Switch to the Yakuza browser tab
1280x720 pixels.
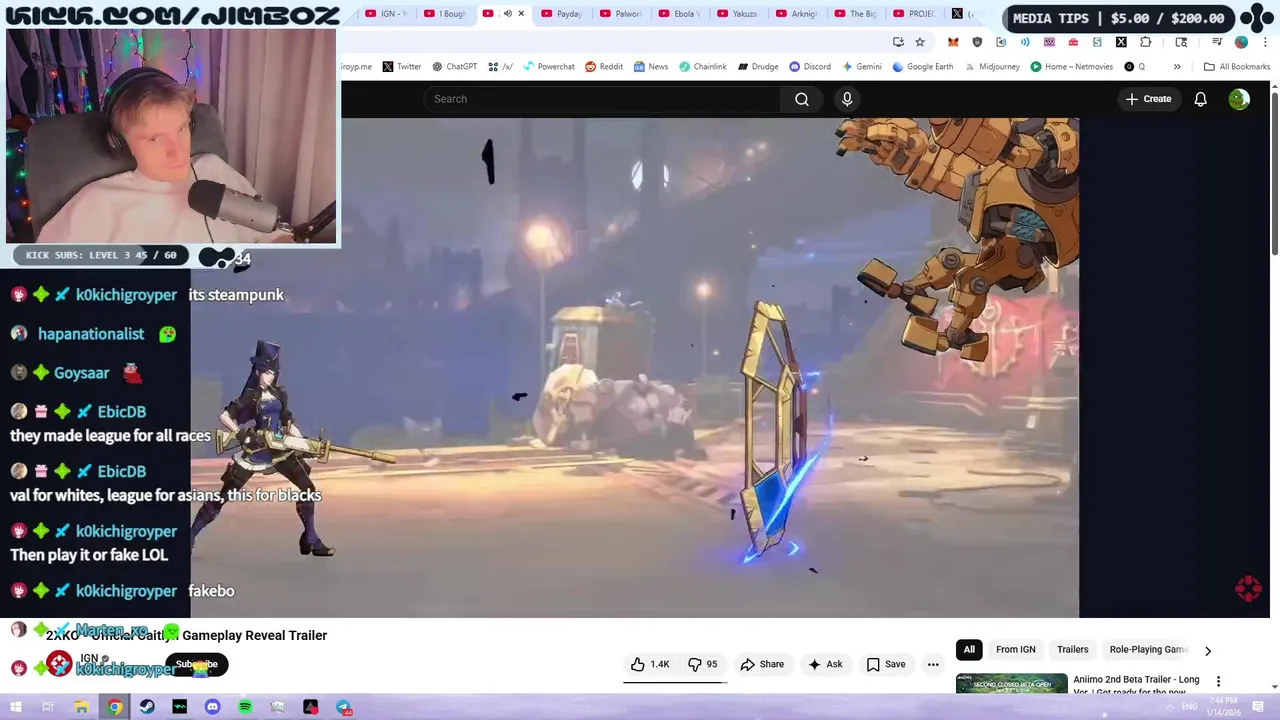point(737,14)
